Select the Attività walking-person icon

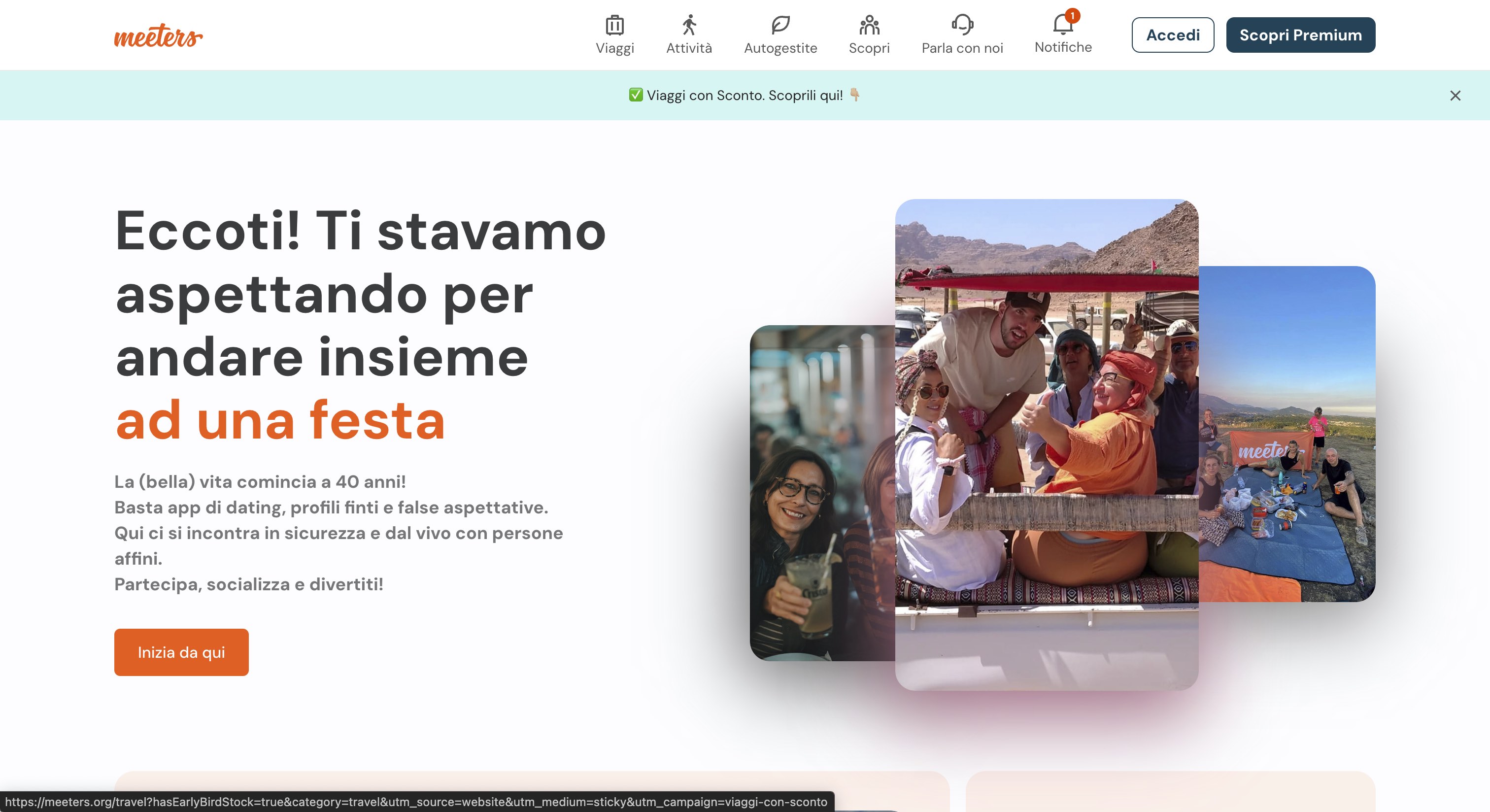pos(688,25)
